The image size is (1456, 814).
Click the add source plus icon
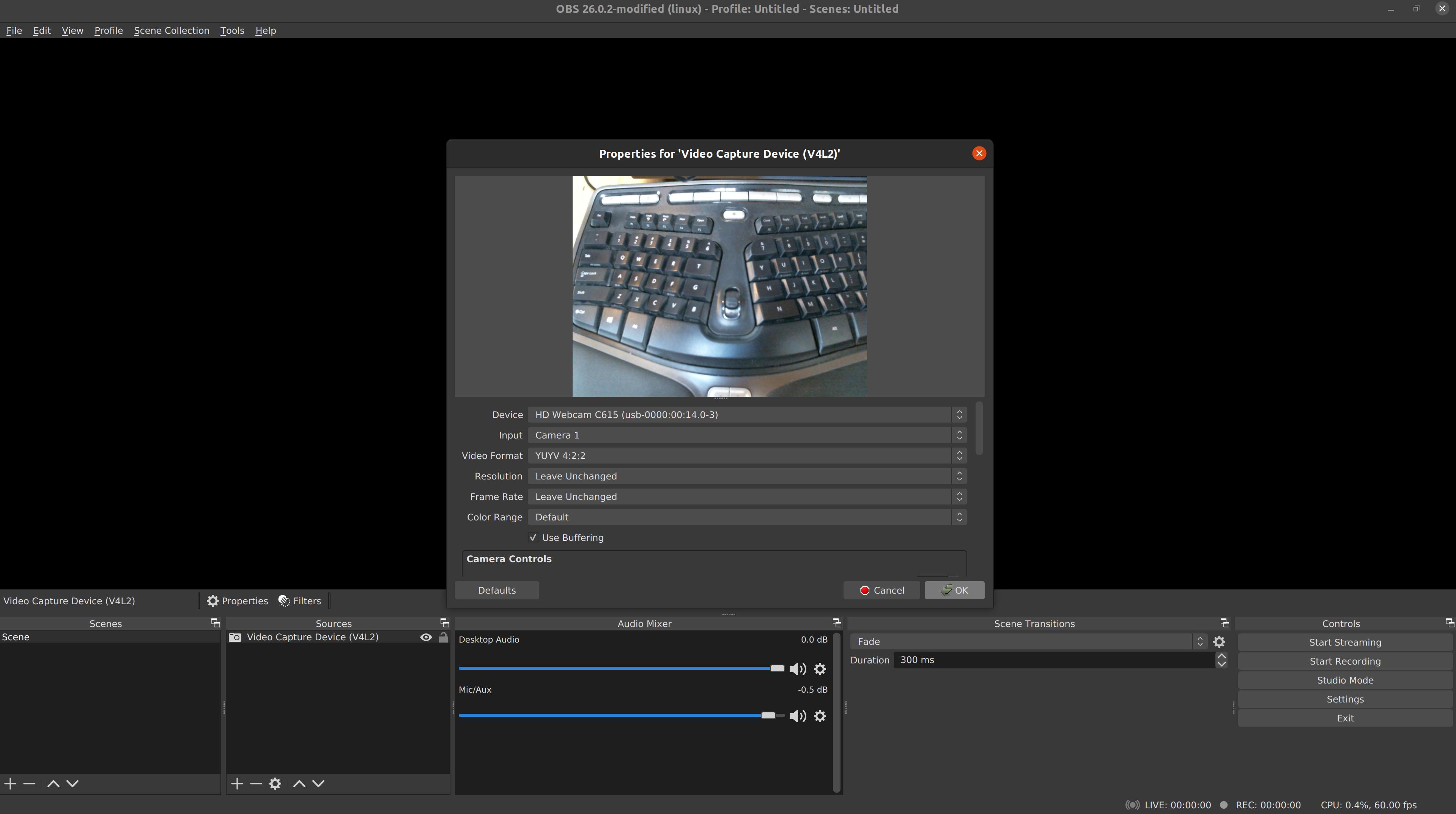[237, 784]
